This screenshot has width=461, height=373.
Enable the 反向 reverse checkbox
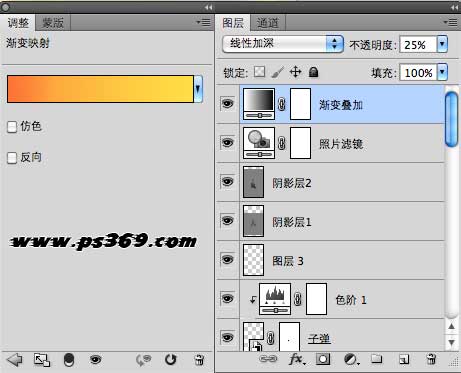click(12, 158)
